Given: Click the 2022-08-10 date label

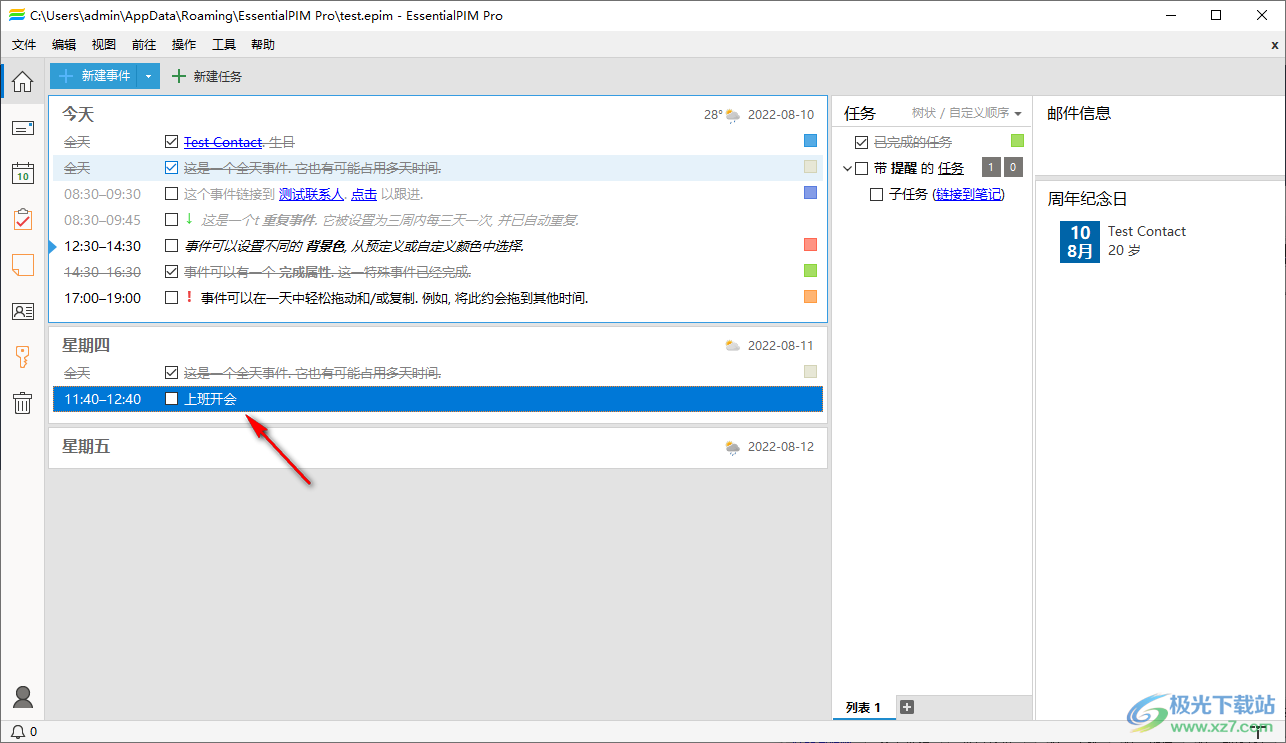Looking at the screenshot, I should (x=781, y=115).
